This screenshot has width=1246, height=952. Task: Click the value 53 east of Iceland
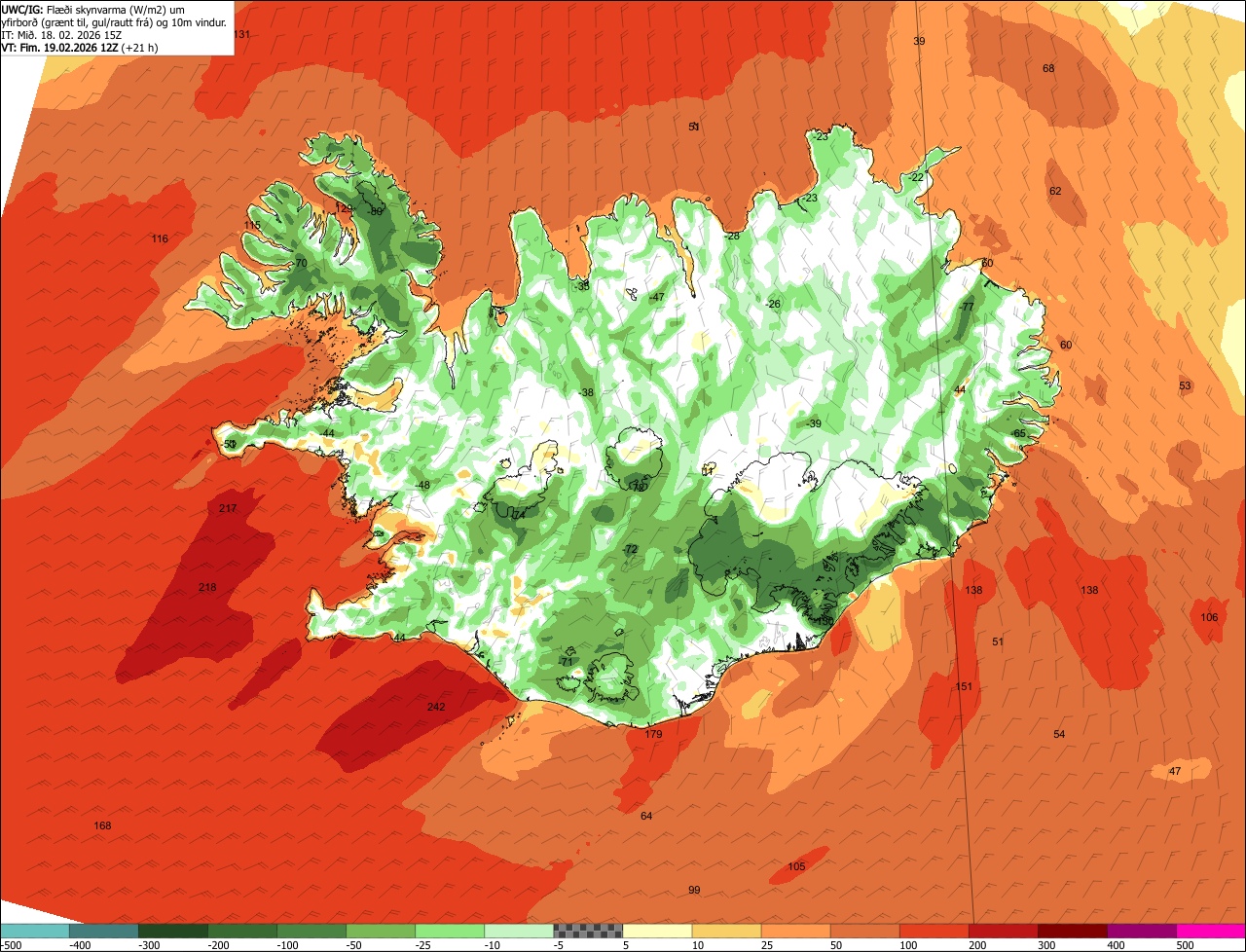[x=1185, y=385]
